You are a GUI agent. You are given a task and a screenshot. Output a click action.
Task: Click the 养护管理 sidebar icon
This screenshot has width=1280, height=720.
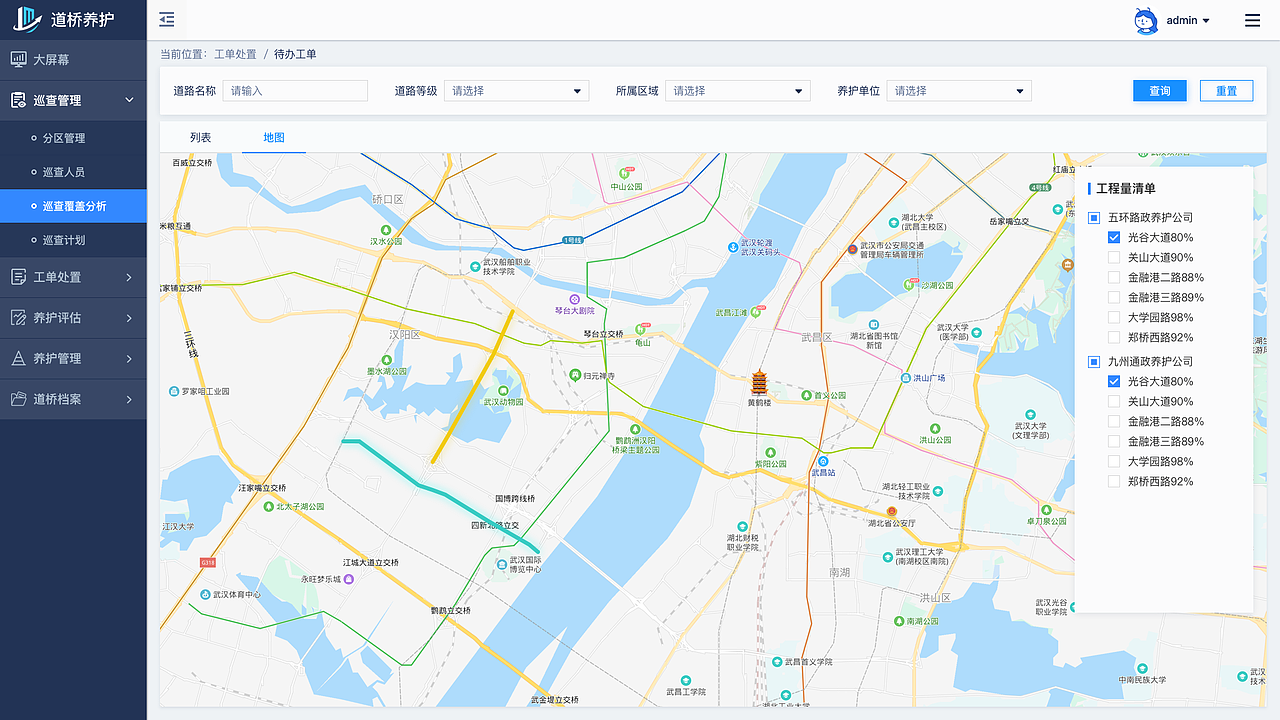[18, 358]
